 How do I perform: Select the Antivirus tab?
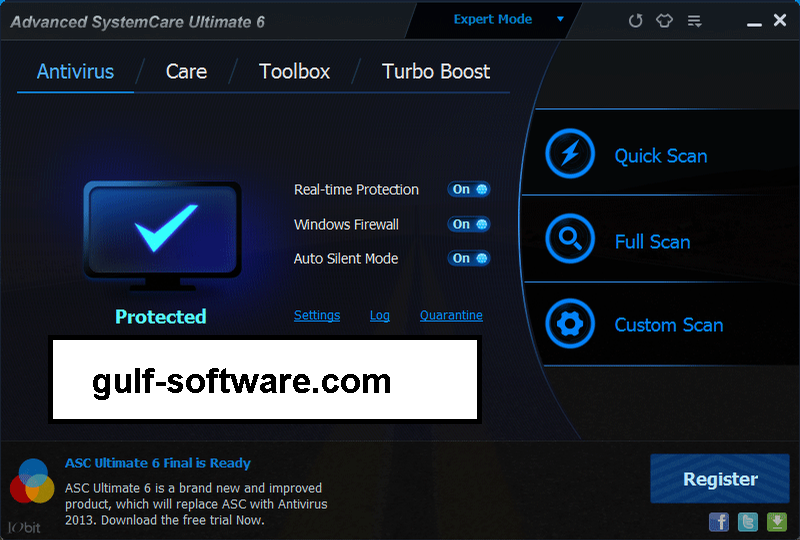coord(76,71)
